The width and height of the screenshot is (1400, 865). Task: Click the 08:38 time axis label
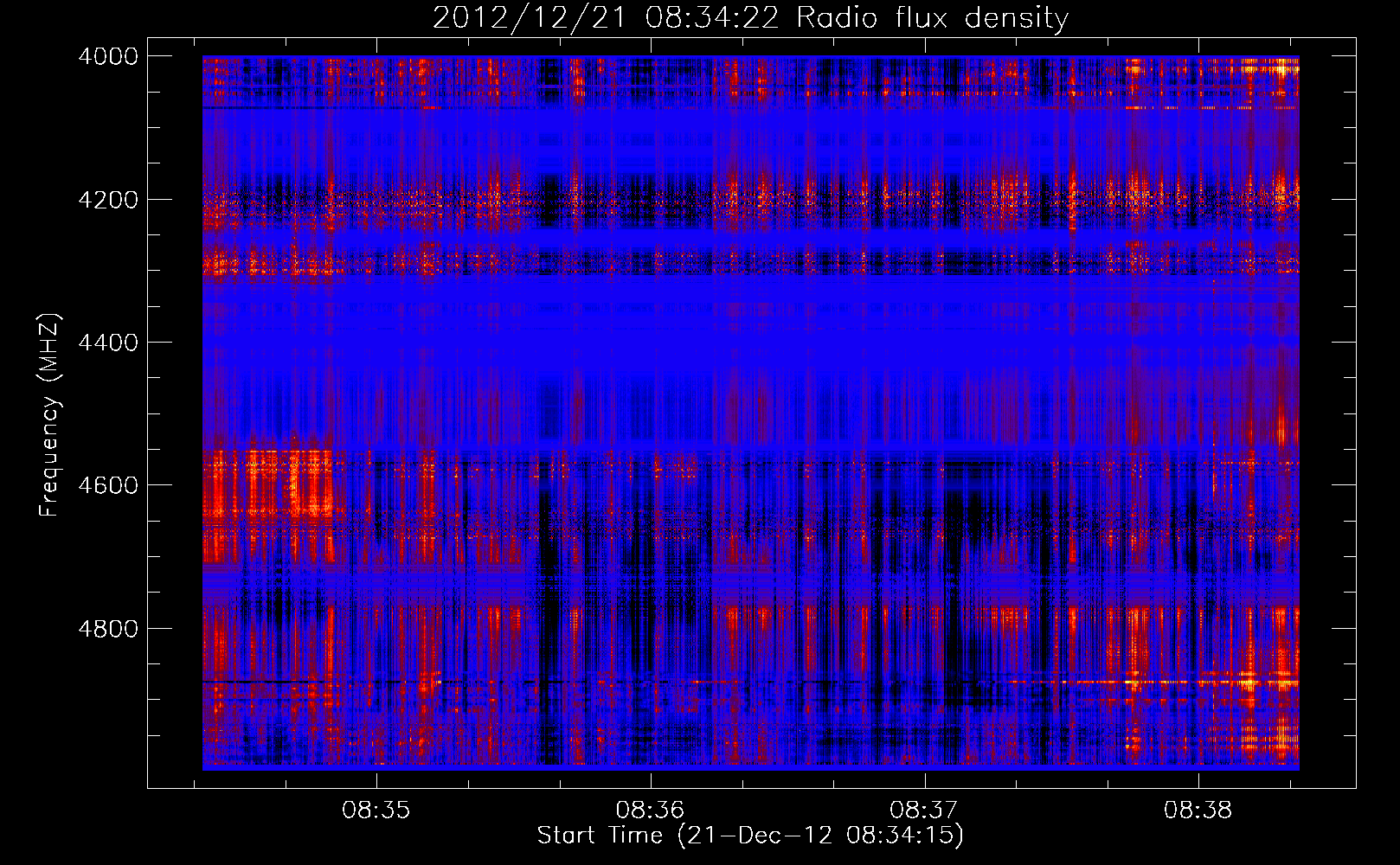pyautogui.click(x=1198, y=811)
